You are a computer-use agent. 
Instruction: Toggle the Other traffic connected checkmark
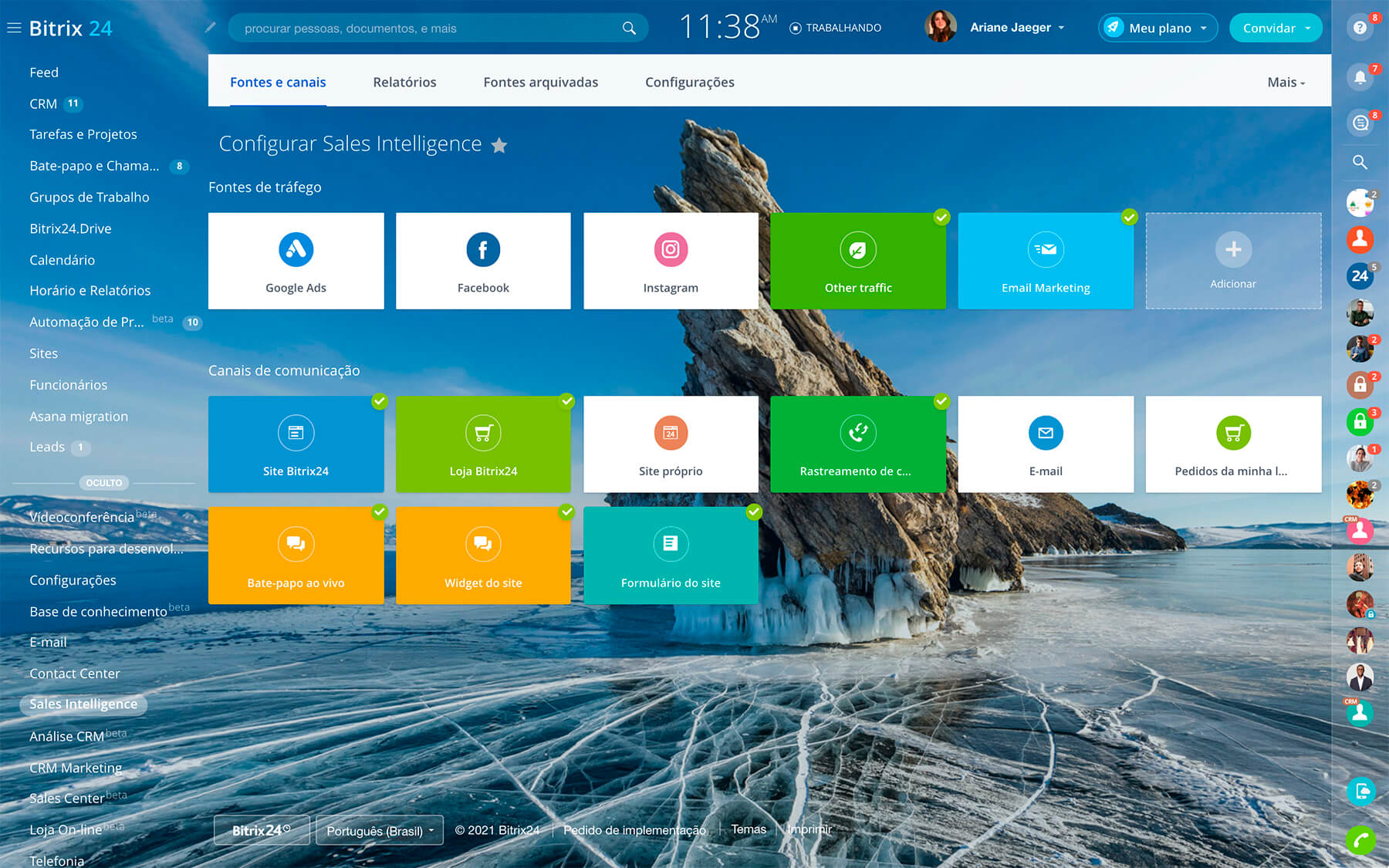941,218
